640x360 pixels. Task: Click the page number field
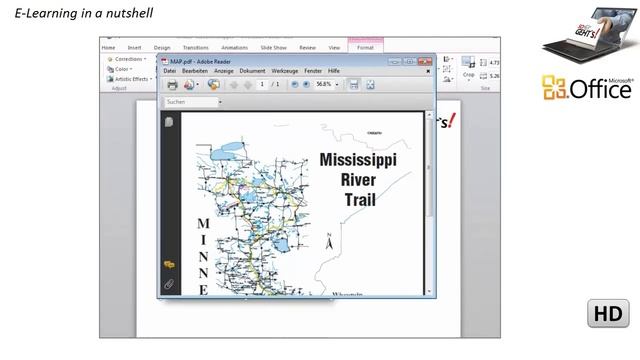click(x=262, y=84)
